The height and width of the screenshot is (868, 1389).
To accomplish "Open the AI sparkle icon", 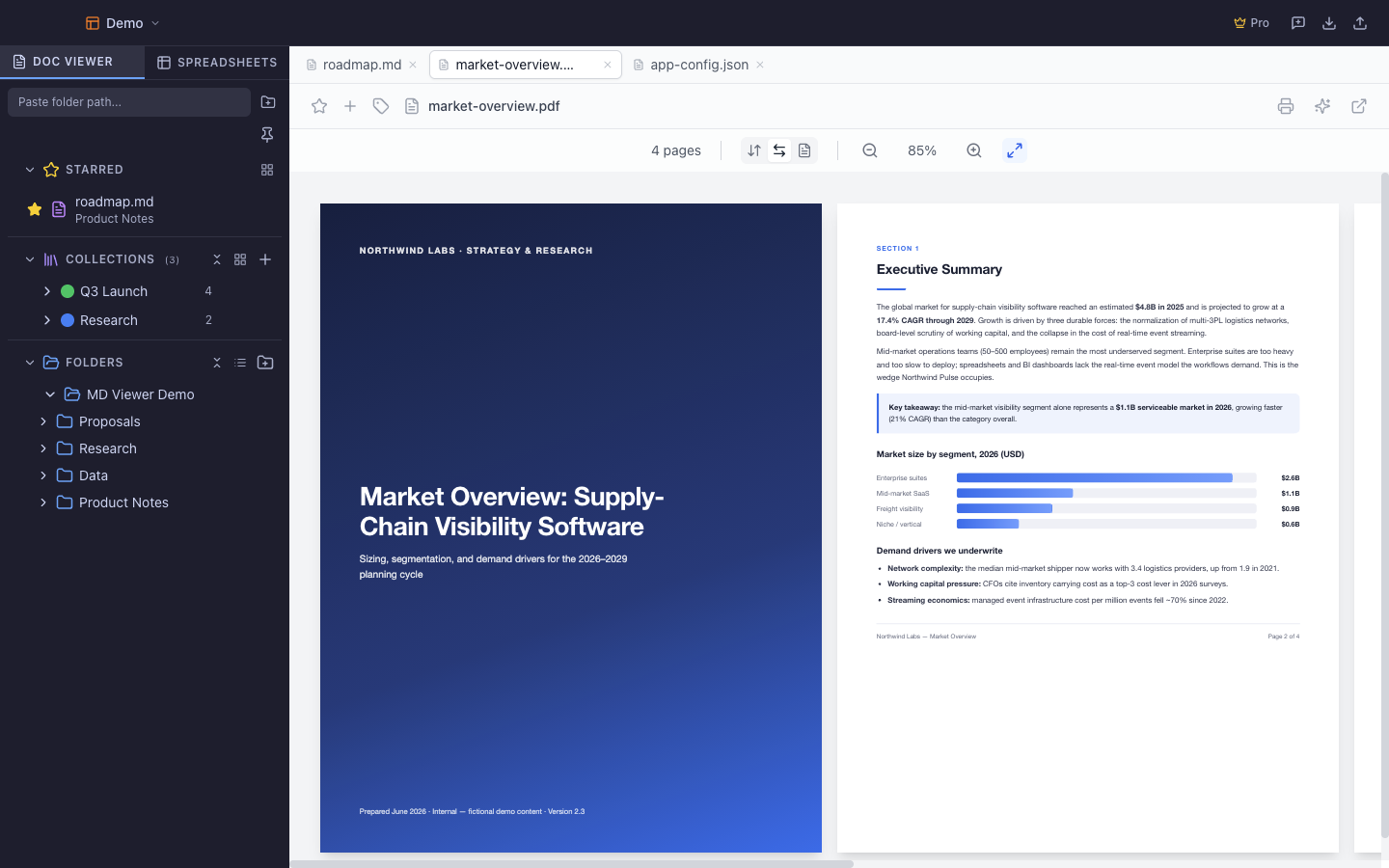I will (1322, 106).
